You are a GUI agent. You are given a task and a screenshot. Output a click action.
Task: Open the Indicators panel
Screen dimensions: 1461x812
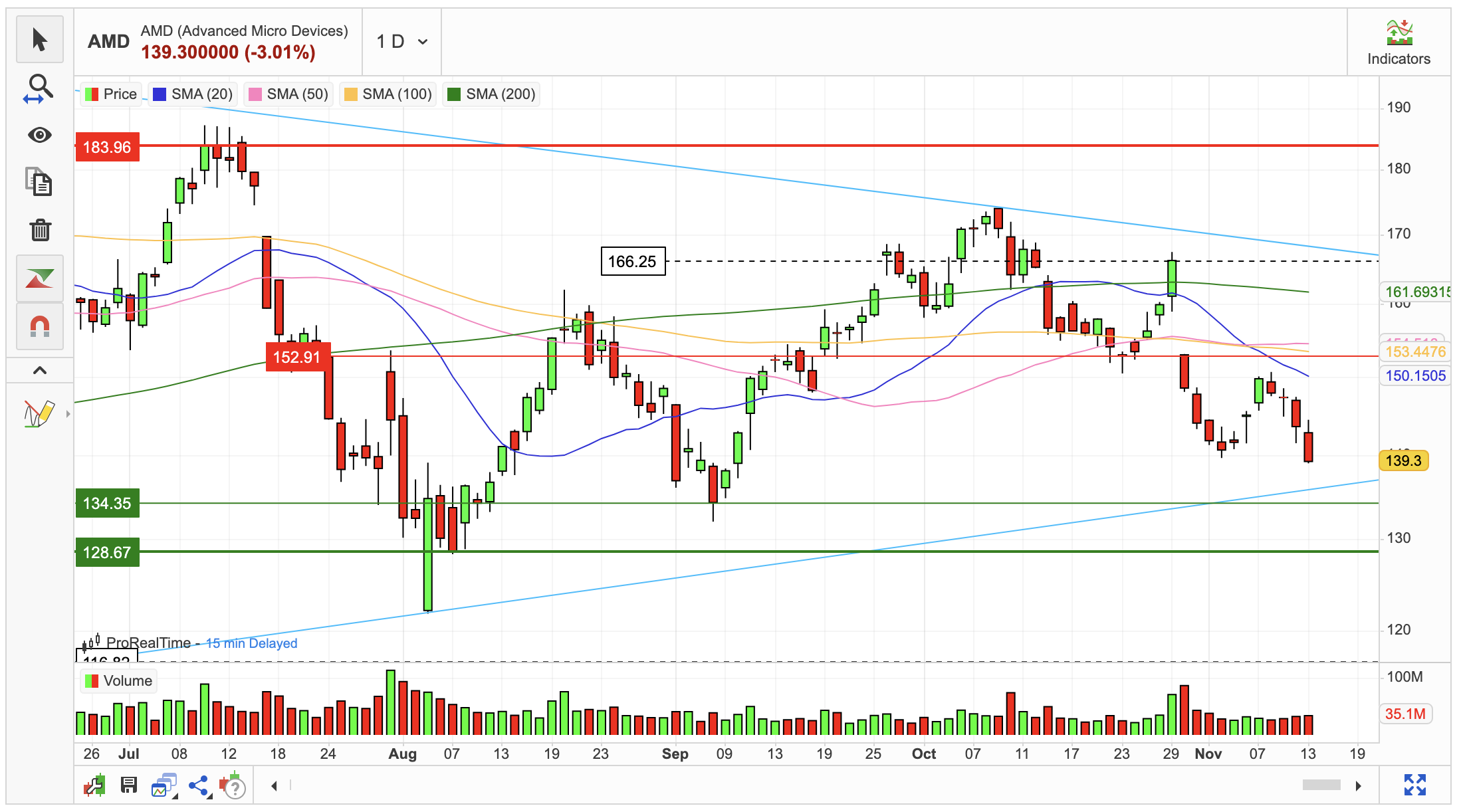(x=1399, y=43)
